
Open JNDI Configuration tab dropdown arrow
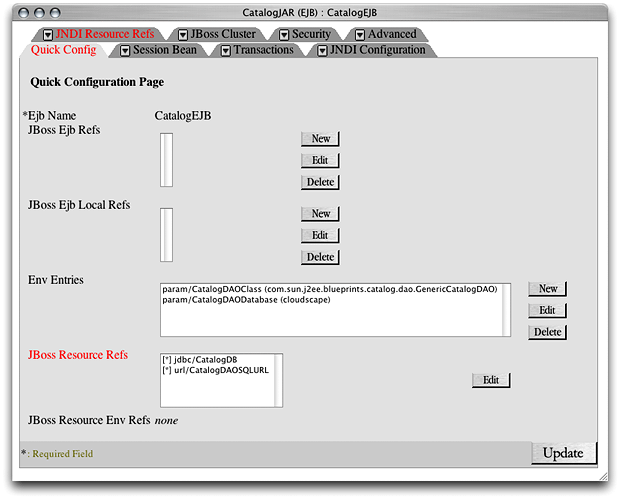pos(322,51)
